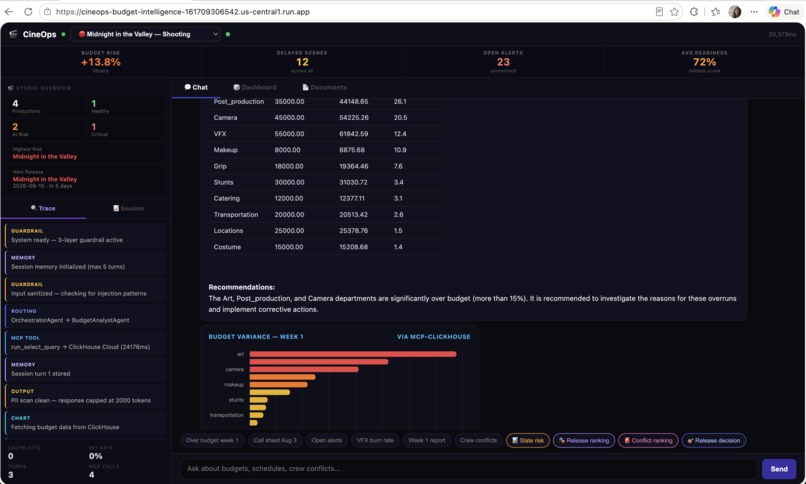Image resolution: width=806 pixels, height=484 pixels.
Task: Click the camera bar in the variance chart
Action: pyautogui.click(x=304, y=369)
